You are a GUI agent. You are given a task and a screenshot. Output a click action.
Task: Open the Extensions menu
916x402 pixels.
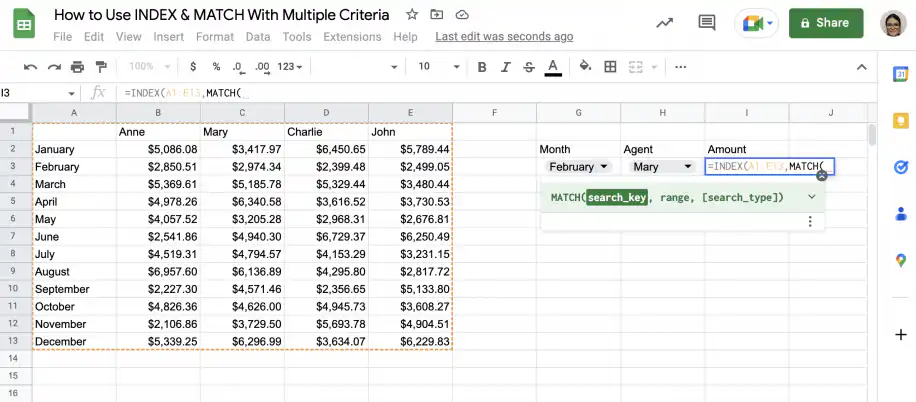[352, 37]
